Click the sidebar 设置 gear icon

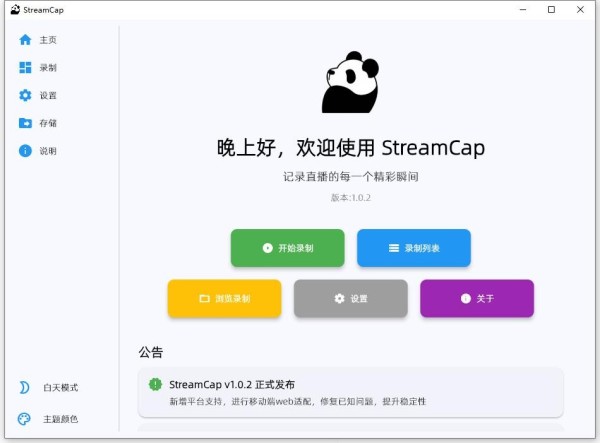pos(25,95)
